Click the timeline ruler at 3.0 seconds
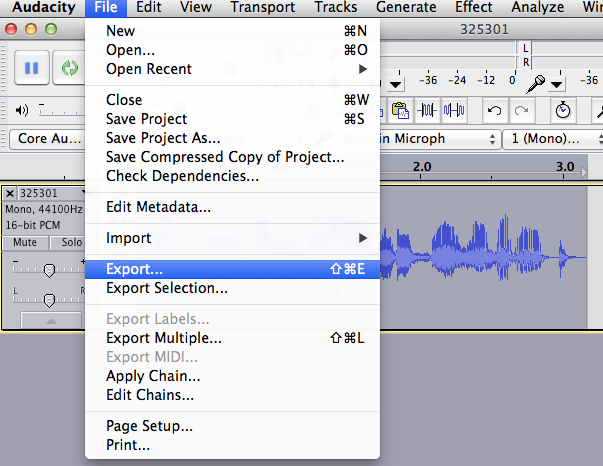Image resolution: width=603 pixels, height=466 pixels. pyautogui.click(x=565, y=167)
